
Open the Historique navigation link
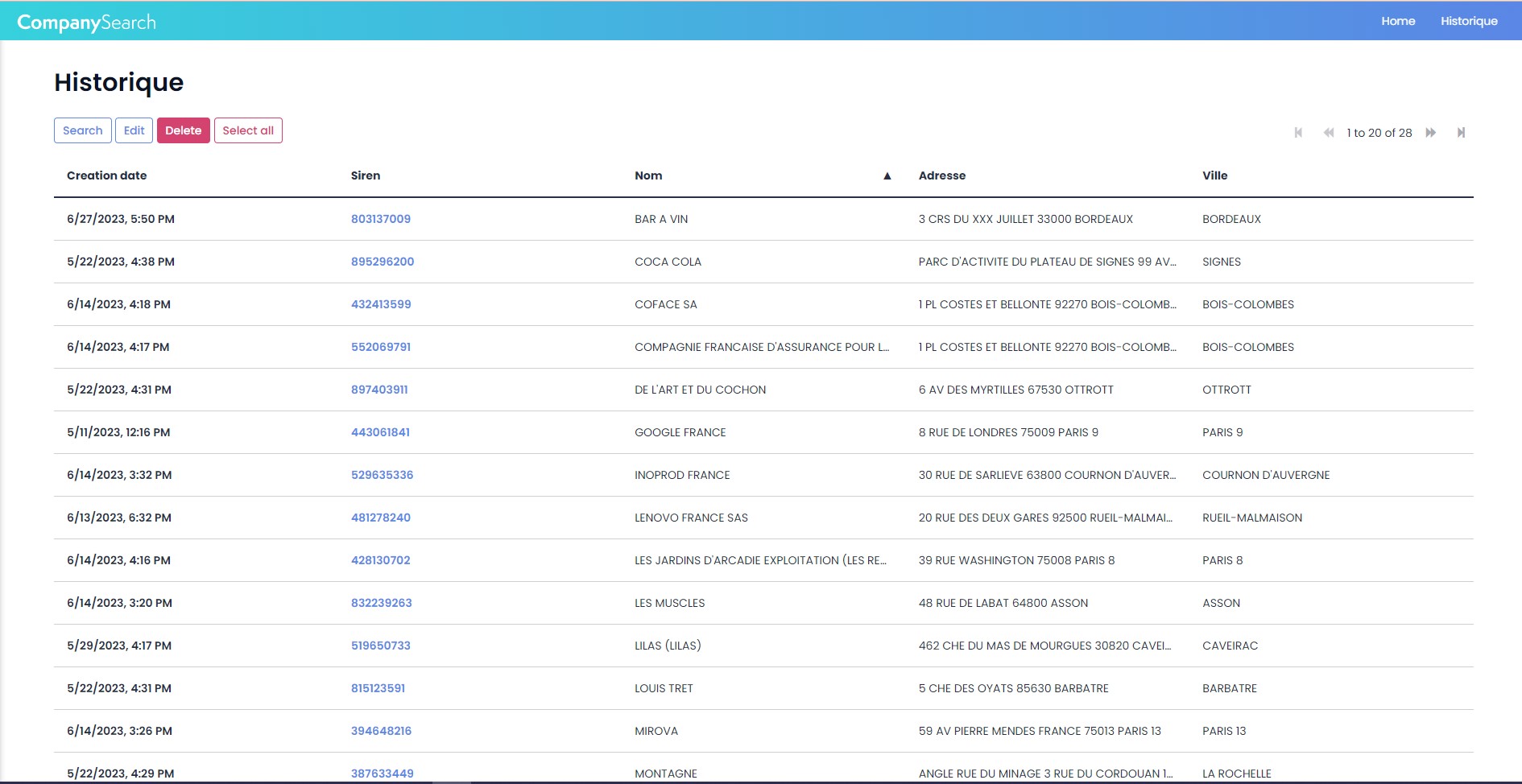pos(1468,21)
